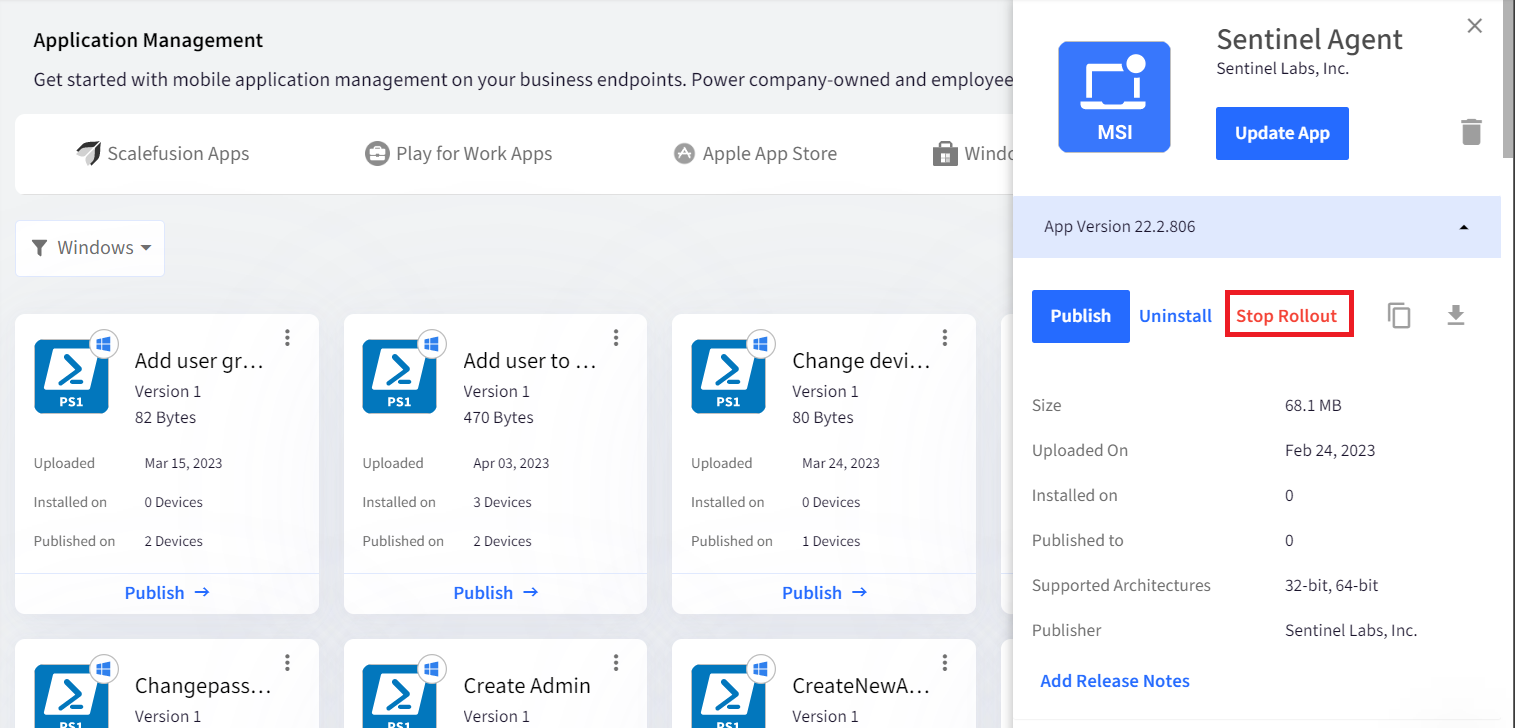Viewport: 1515px width, 728px height.
Task: Click the 82 Bytes size text
Action: pos(166,418)
